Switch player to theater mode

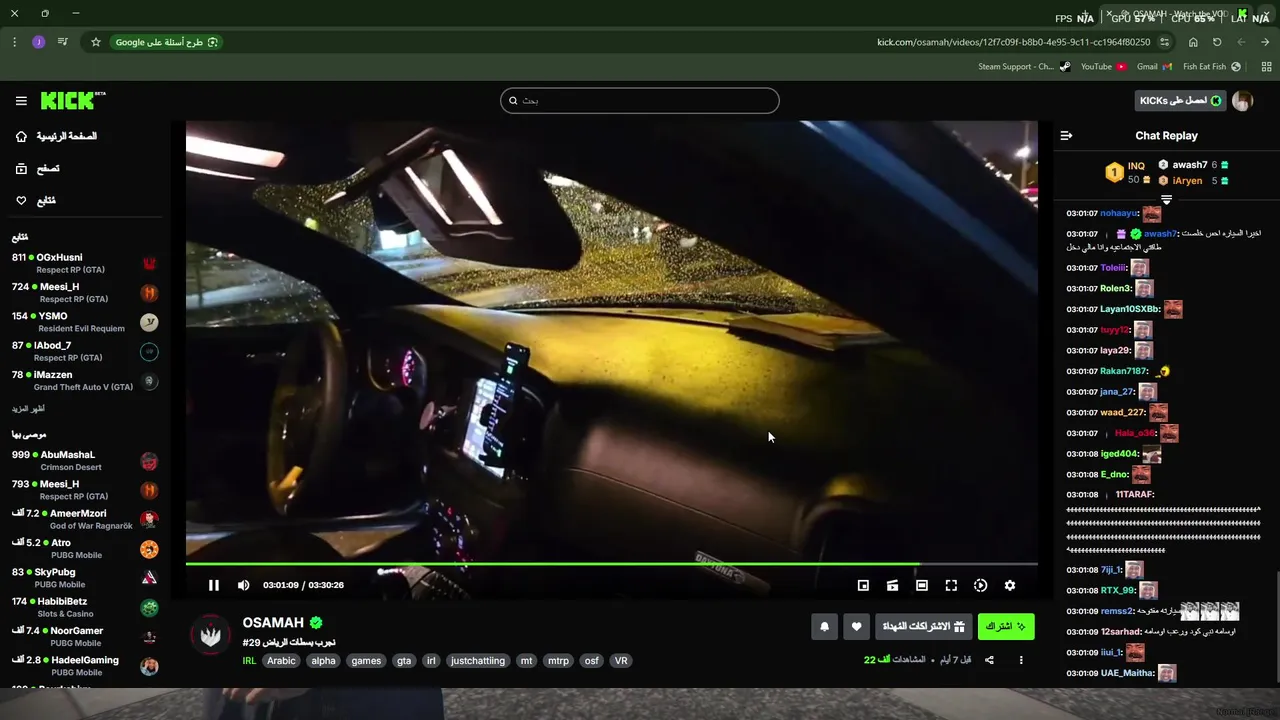[922, 585]
